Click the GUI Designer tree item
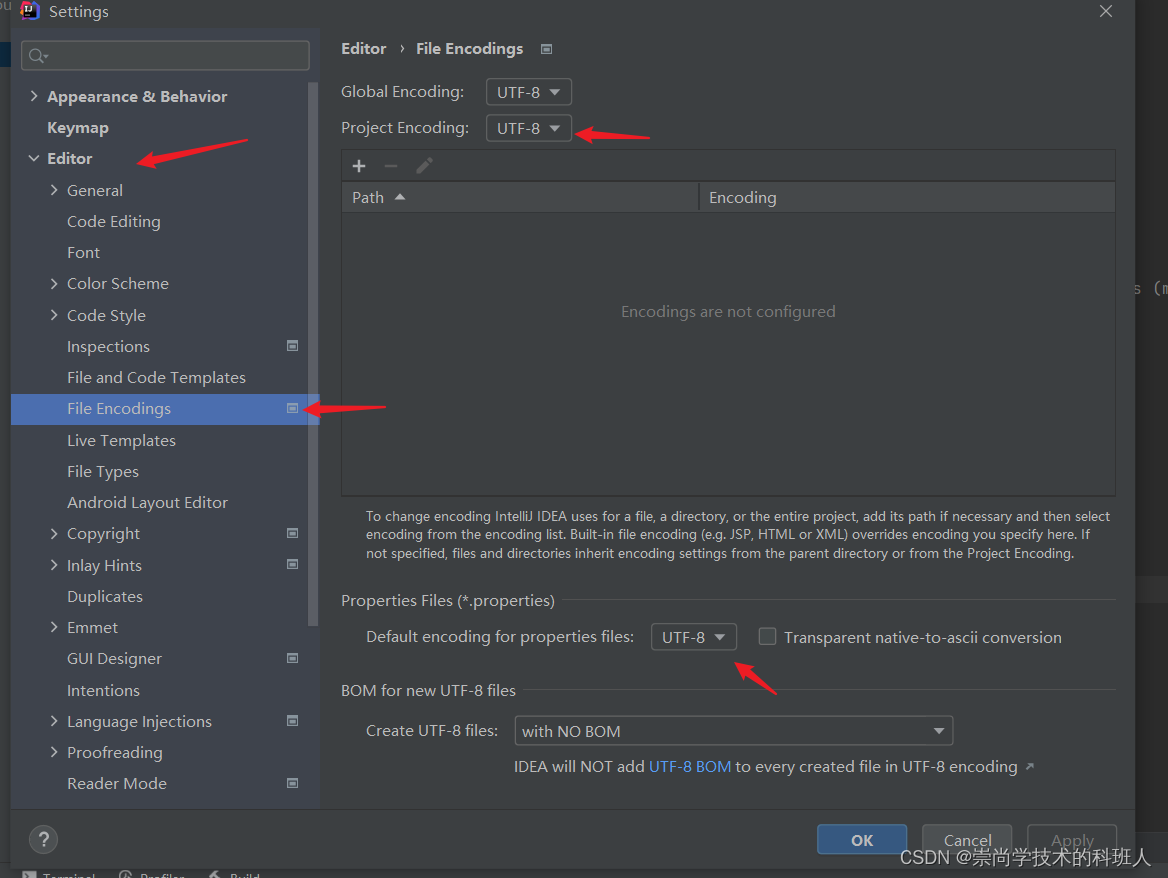Image resolution: width=1168 pixels, height=878 pixels. click(114, 658)
